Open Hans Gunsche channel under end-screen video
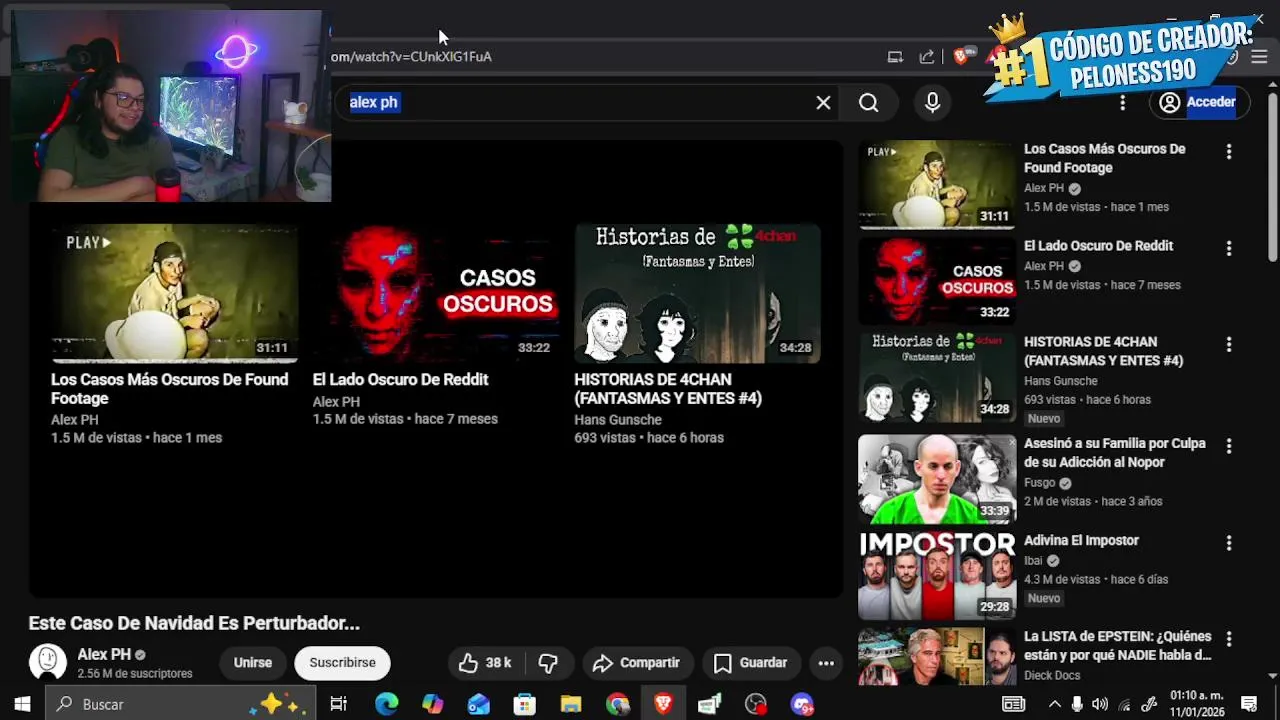The height and width of the screenshot is (720, 1280). pos(618,420)
